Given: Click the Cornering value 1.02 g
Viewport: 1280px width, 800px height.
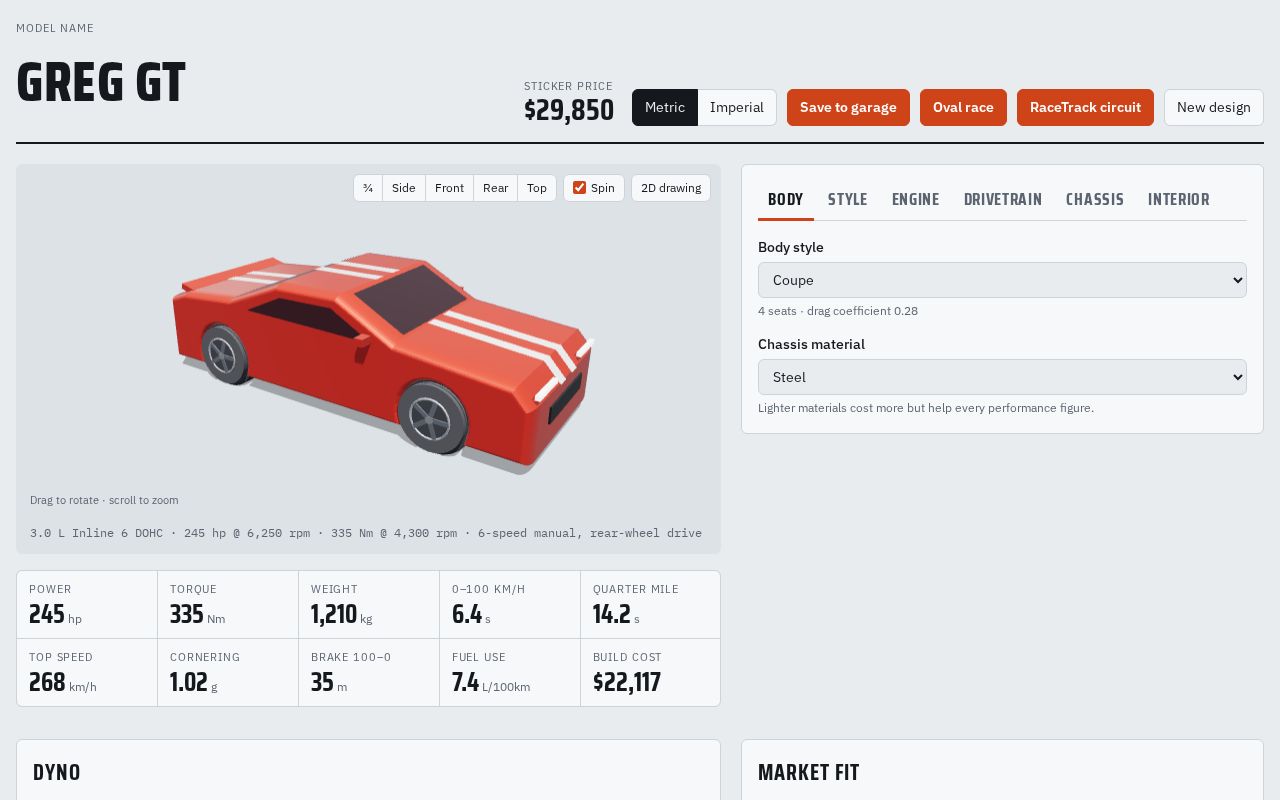Looking at the screenshot, I should [193, 683].
